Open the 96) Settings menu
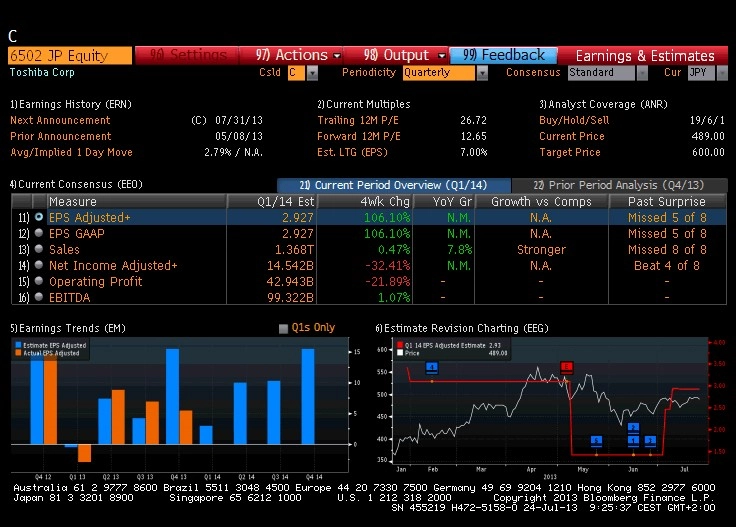 tap(188, 55)
